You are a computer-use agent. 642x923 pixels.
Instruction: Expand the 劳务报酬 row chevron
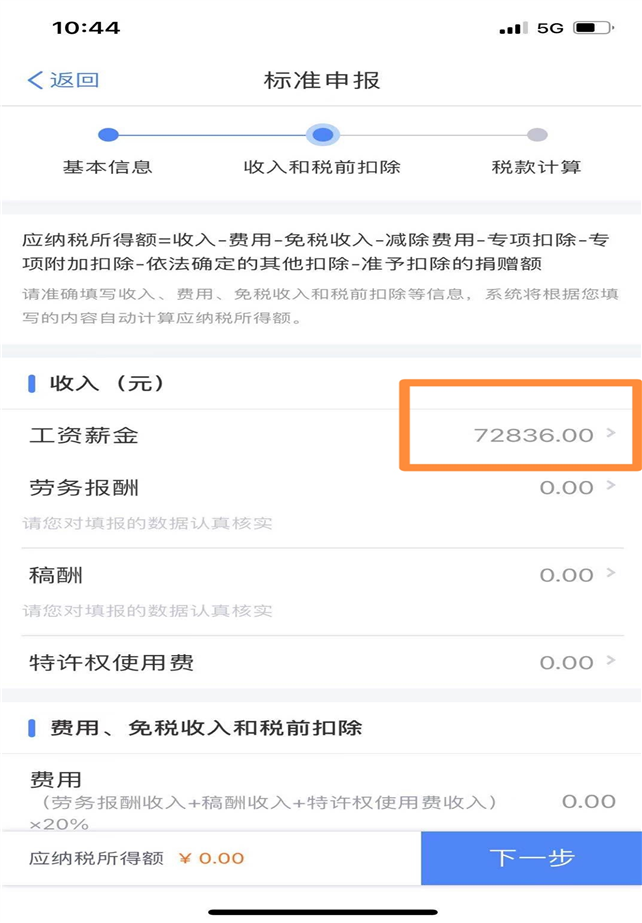point(611,486)
